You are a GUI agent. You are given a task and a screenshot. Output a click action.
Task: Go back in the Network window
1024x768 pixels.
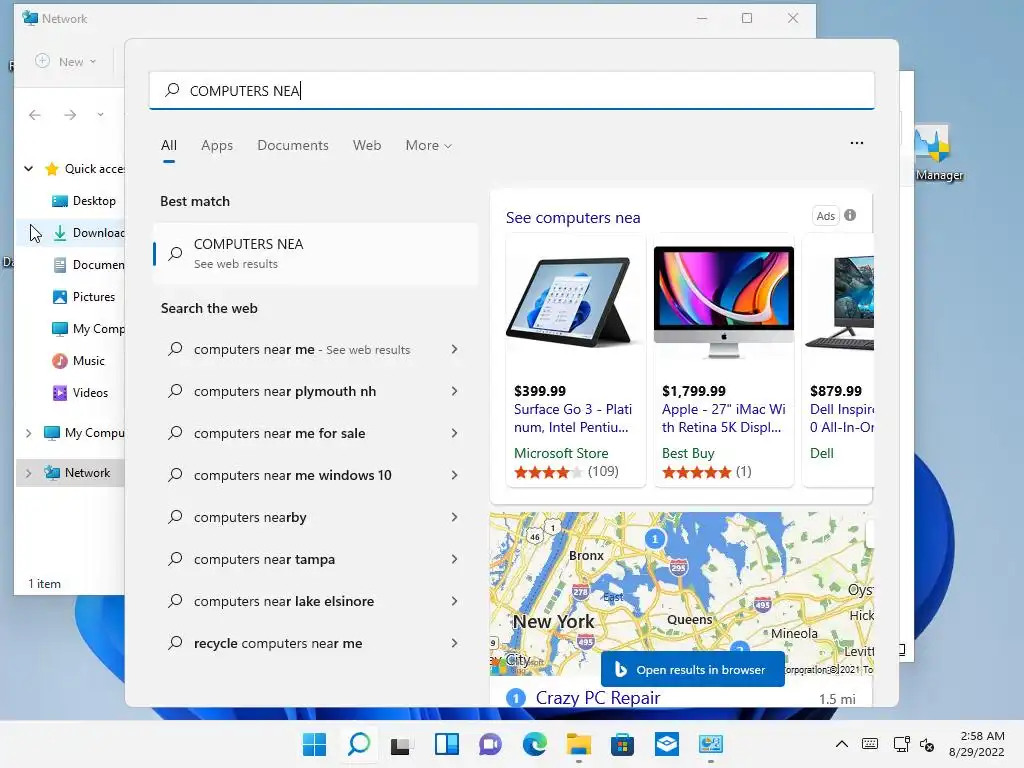pyautogui.click(x=35, y=115)
